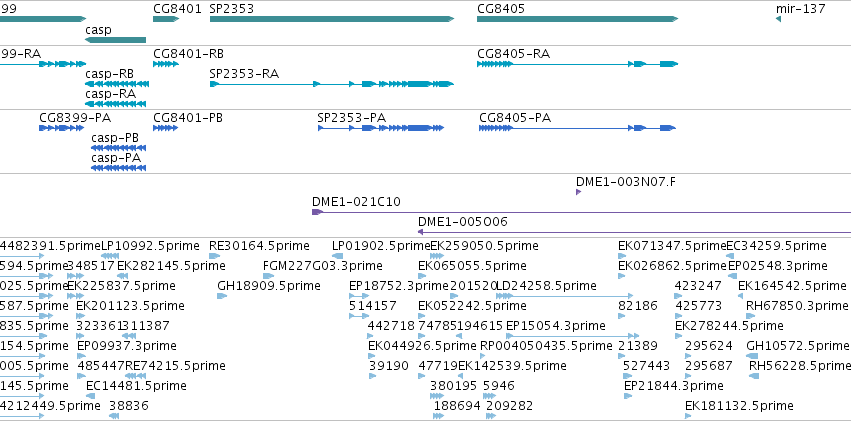Select the CG8405 gene bar
Viewport: 851px width, 421px height.
pos(577,19)
